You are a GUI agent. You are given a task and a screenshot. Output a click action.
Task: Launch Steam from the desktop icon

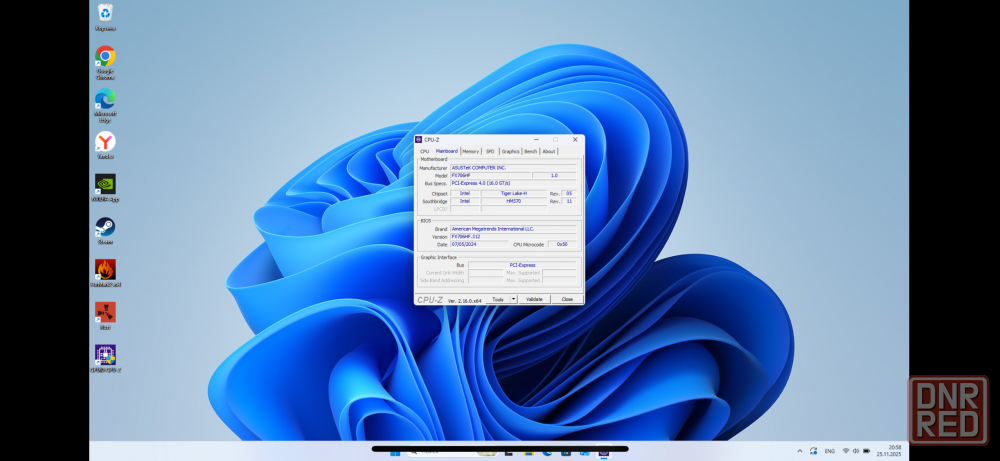[105, 227]
